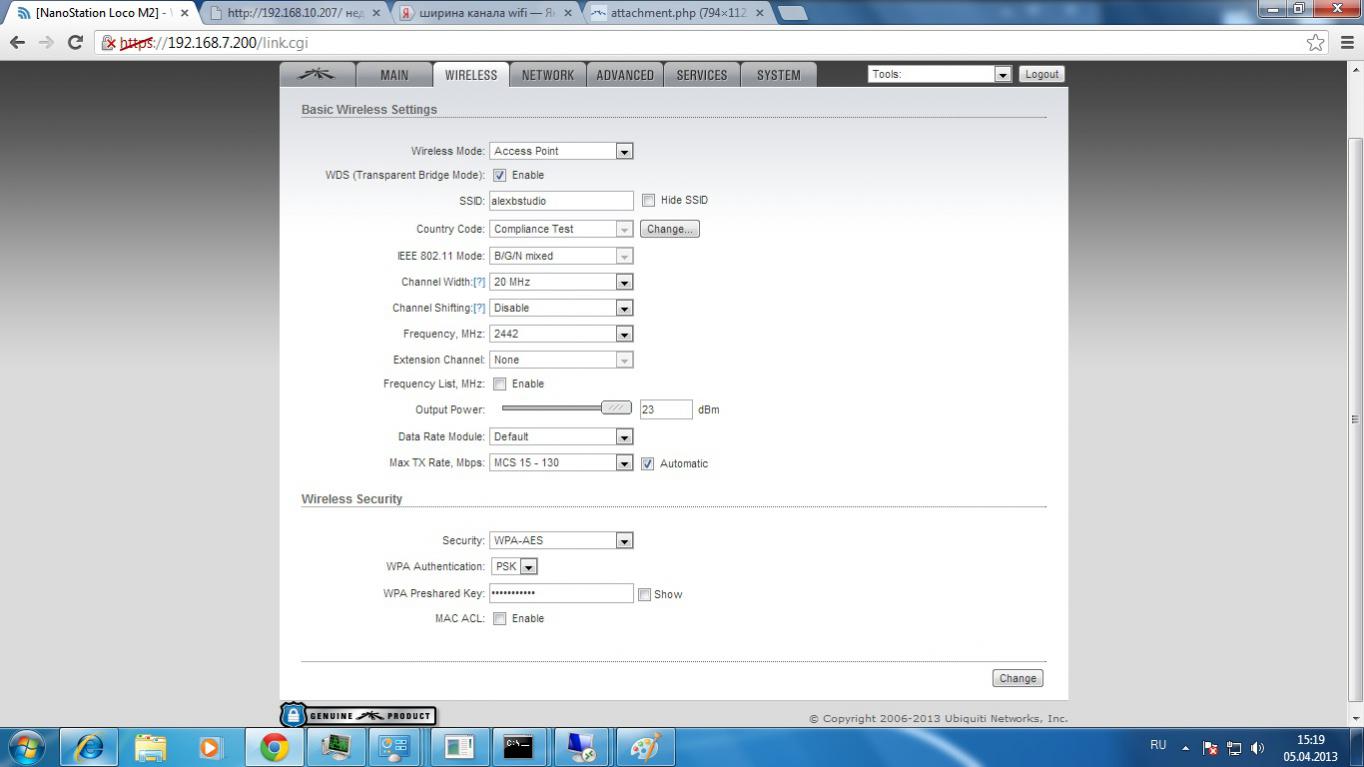Click the bottom Change button
The height and width of the screenshot is (767, 1364).
tap(1018, 678)
